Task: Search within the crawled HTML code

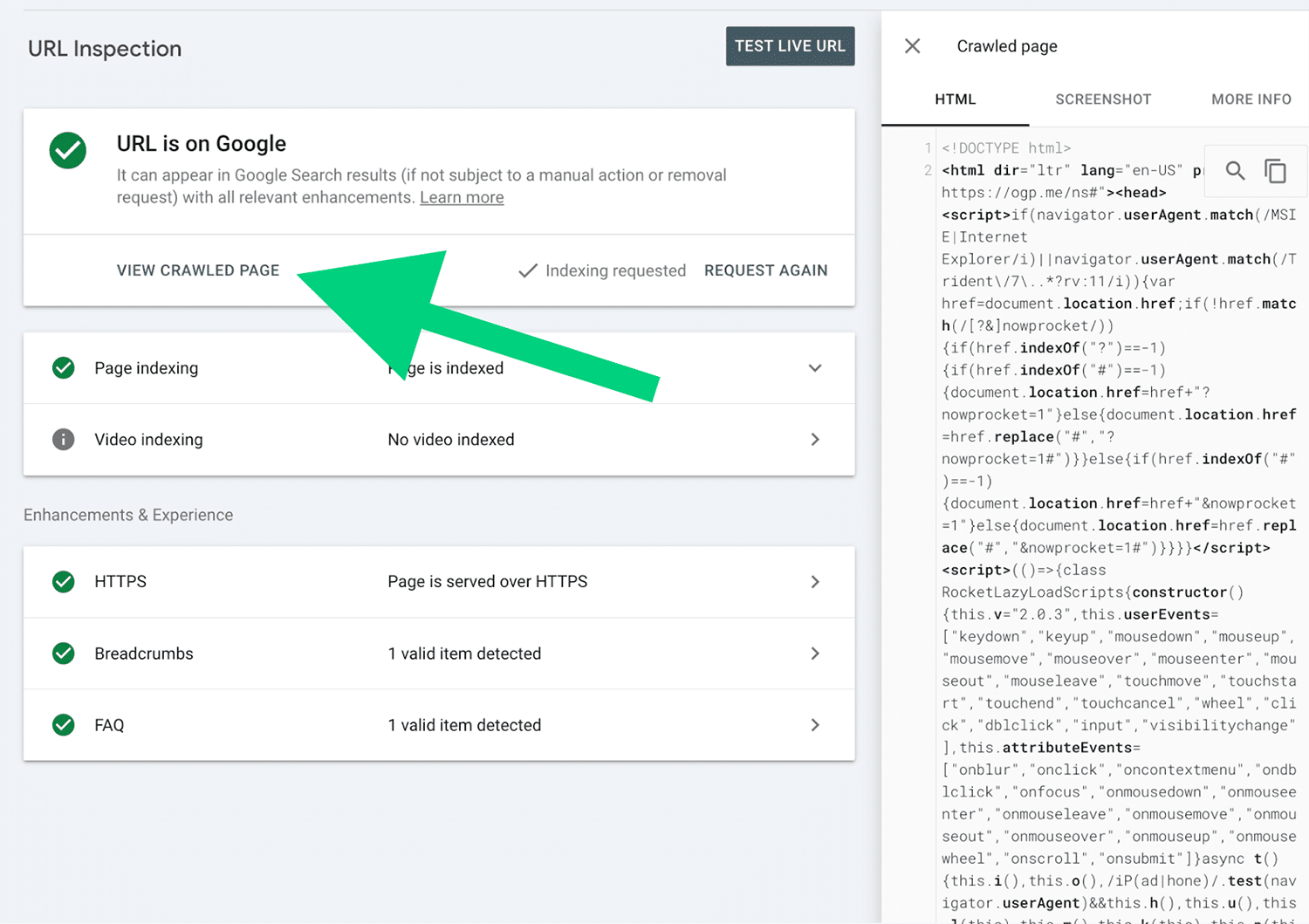Action: click(x=1235, y=171)
